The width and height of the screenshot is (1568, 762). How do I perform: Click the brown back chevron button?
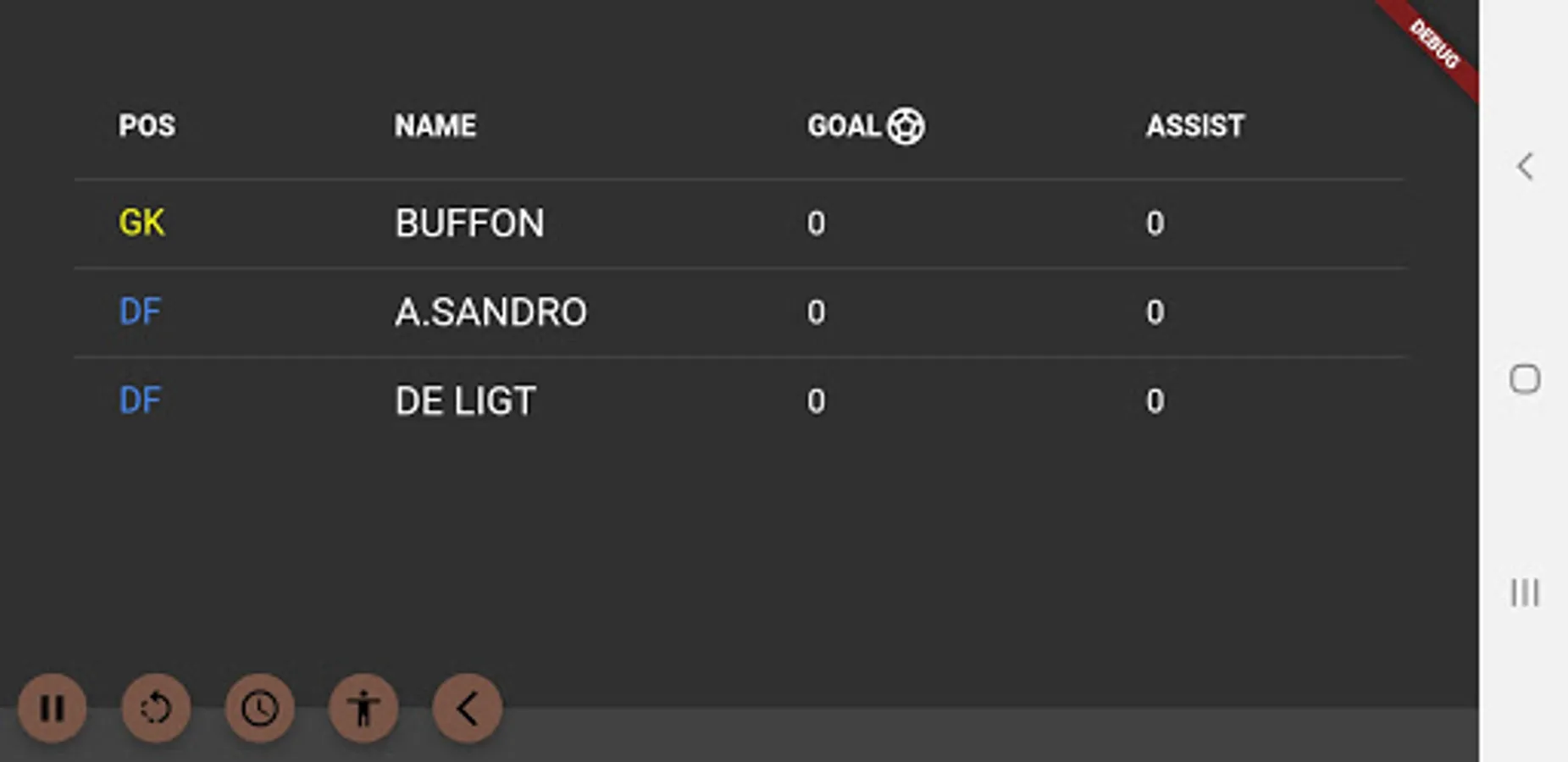pos(467,708)
